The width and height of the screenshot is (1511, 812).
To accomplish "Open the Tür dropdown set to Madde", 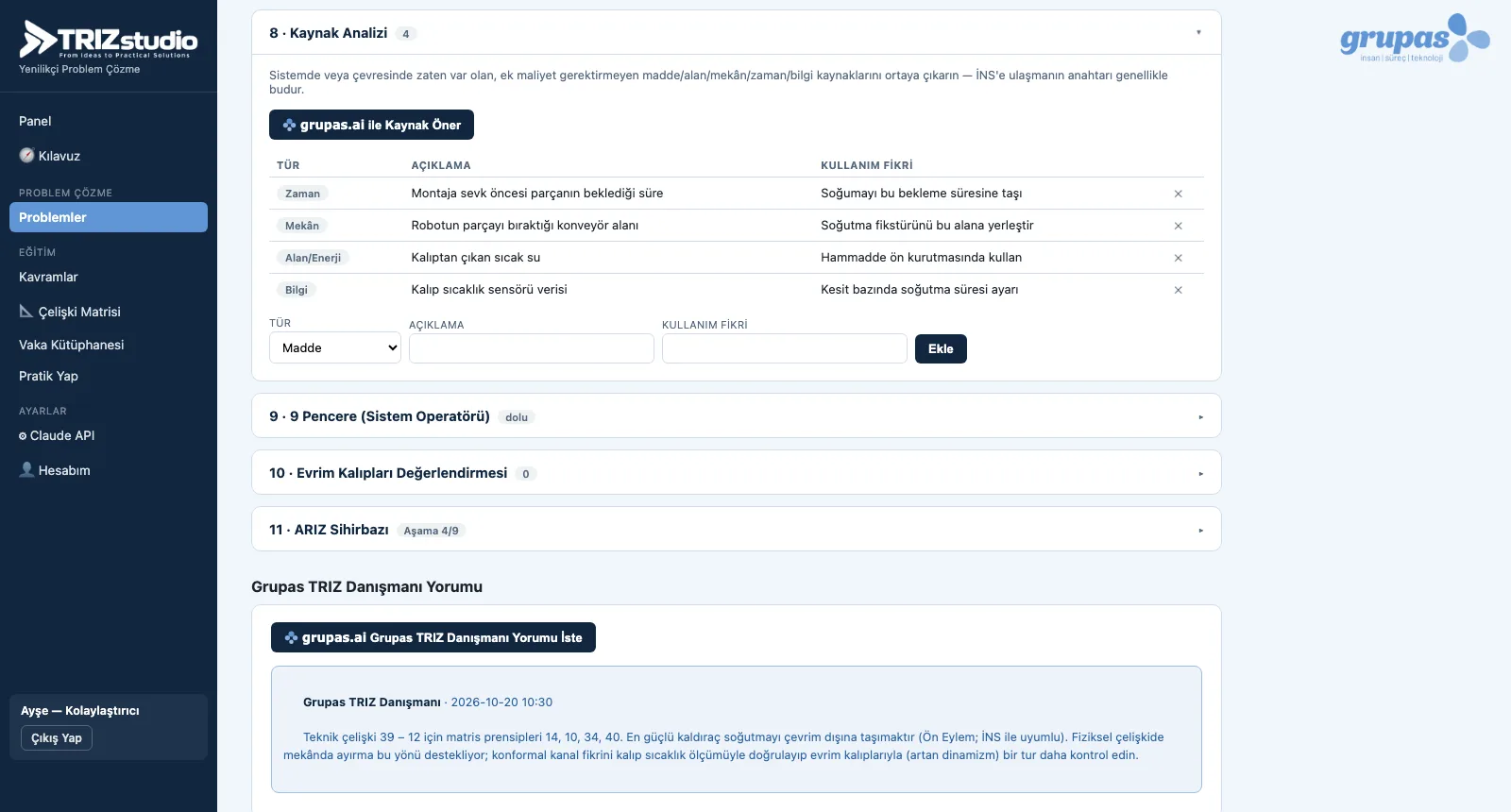I will (x=335, y=347).
